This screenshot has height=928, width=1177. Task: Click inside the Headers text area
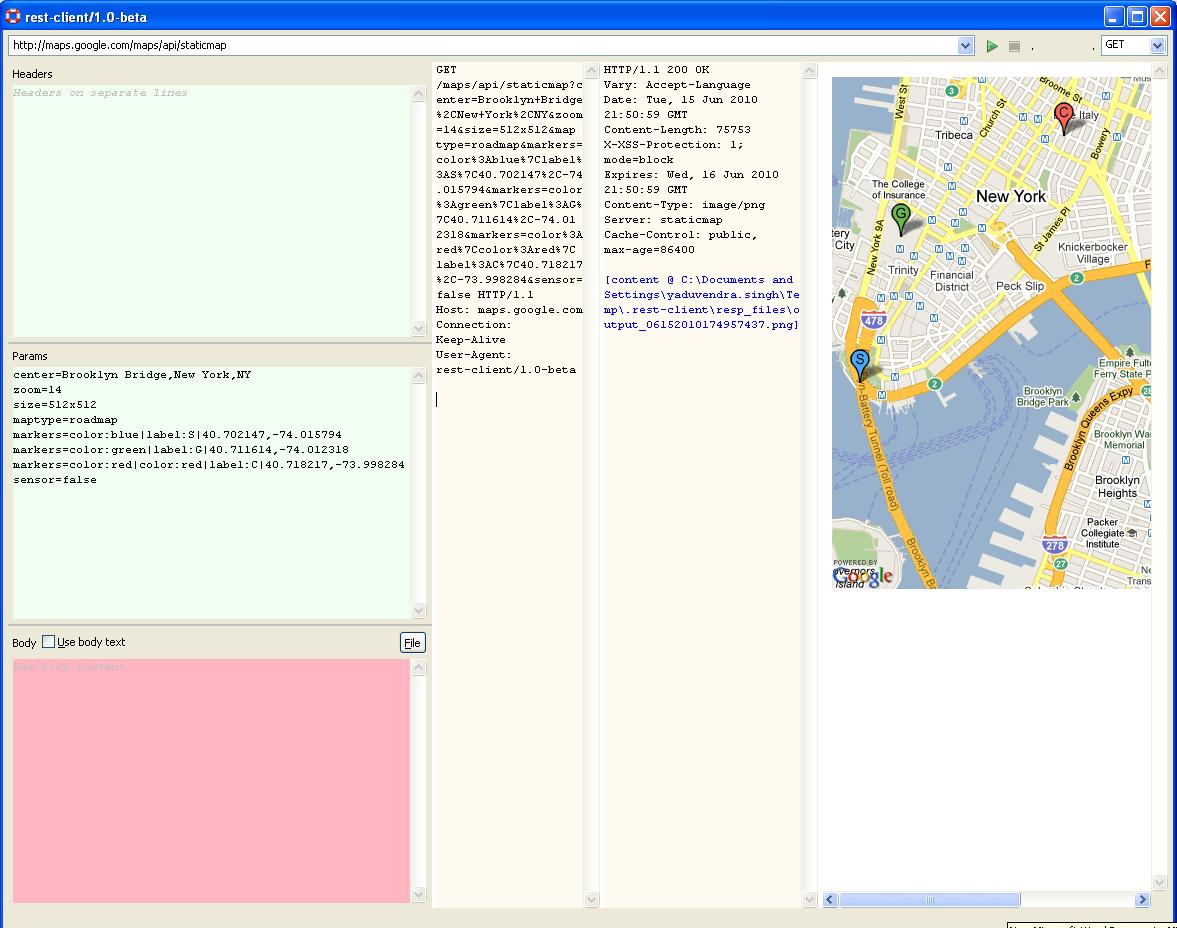[x=211, y=210]
